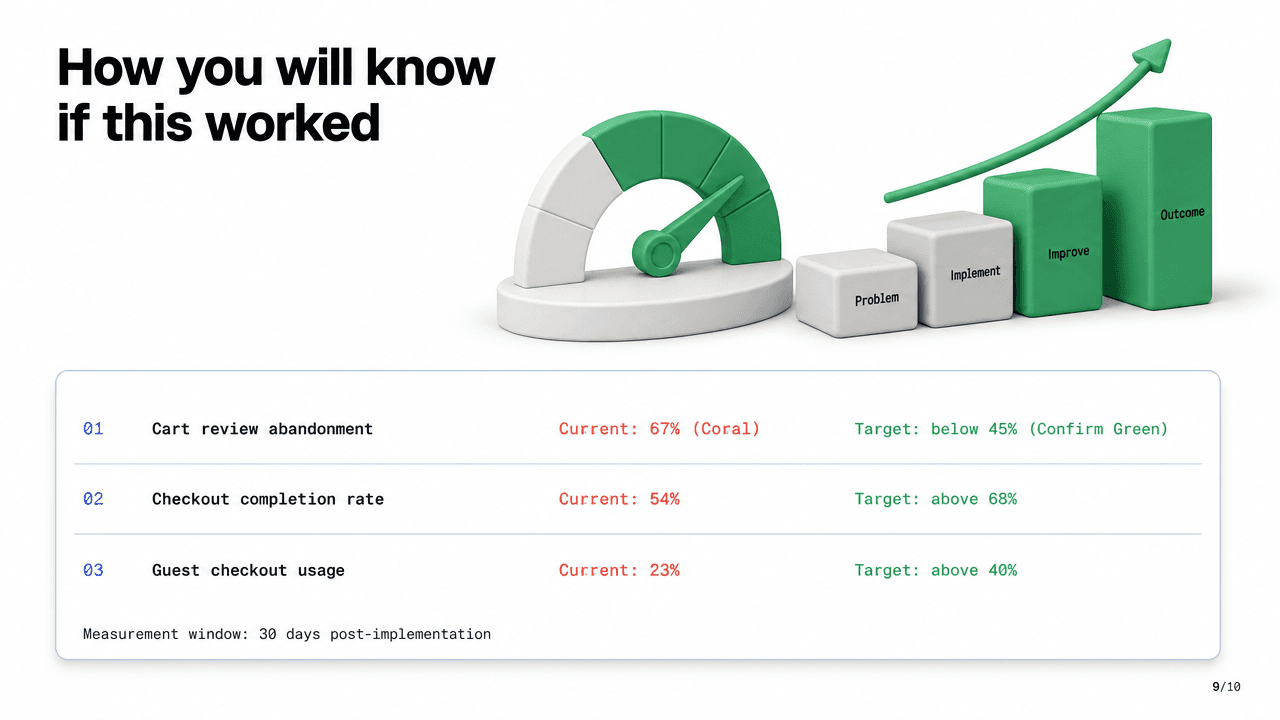Select the gray Implement block
The height and width of the screenshot is (720, 1280).
(951, 268)
